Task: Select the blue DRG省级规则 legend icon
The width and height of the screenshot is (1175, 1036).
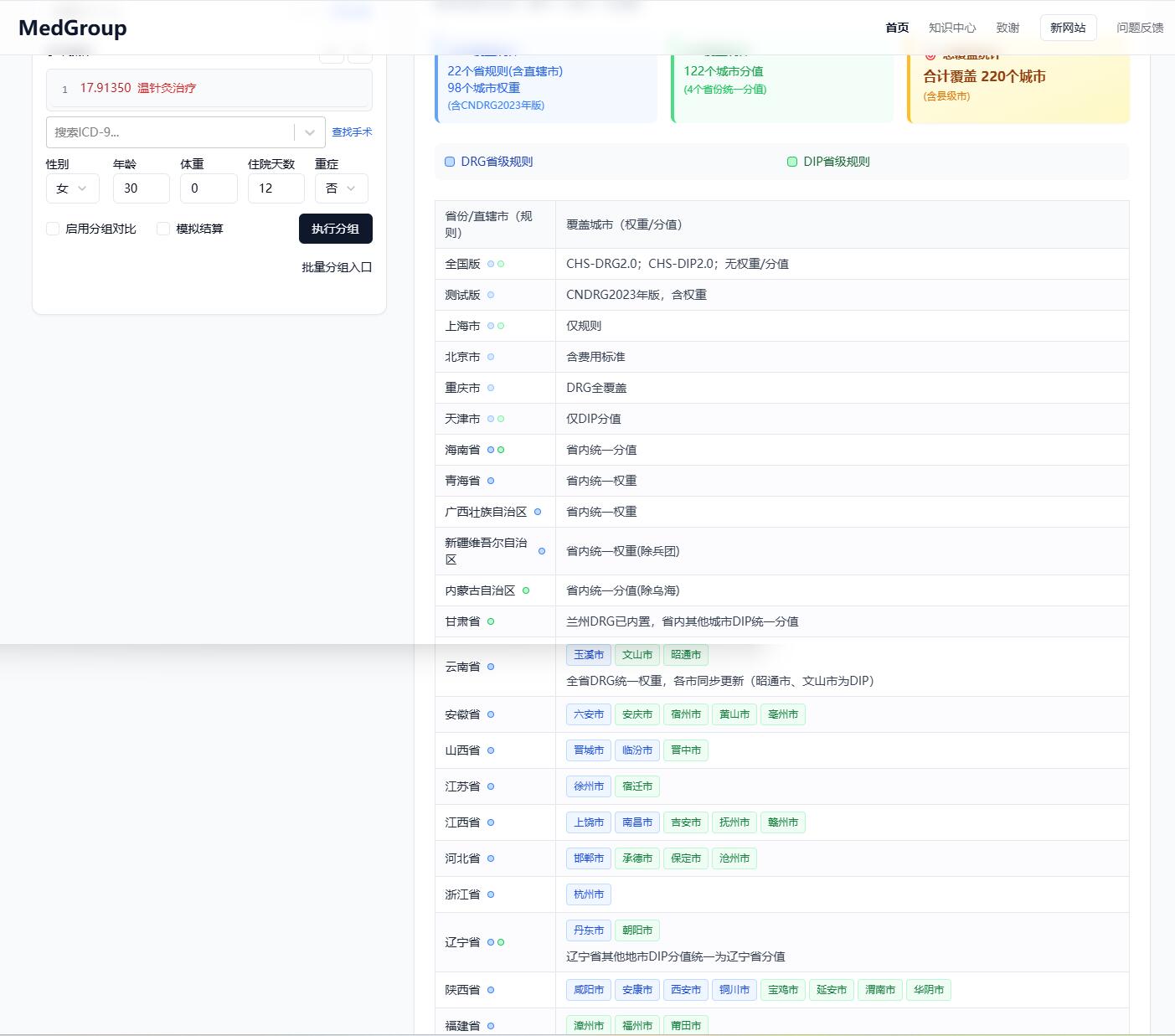Action: (x=450, y=161)
